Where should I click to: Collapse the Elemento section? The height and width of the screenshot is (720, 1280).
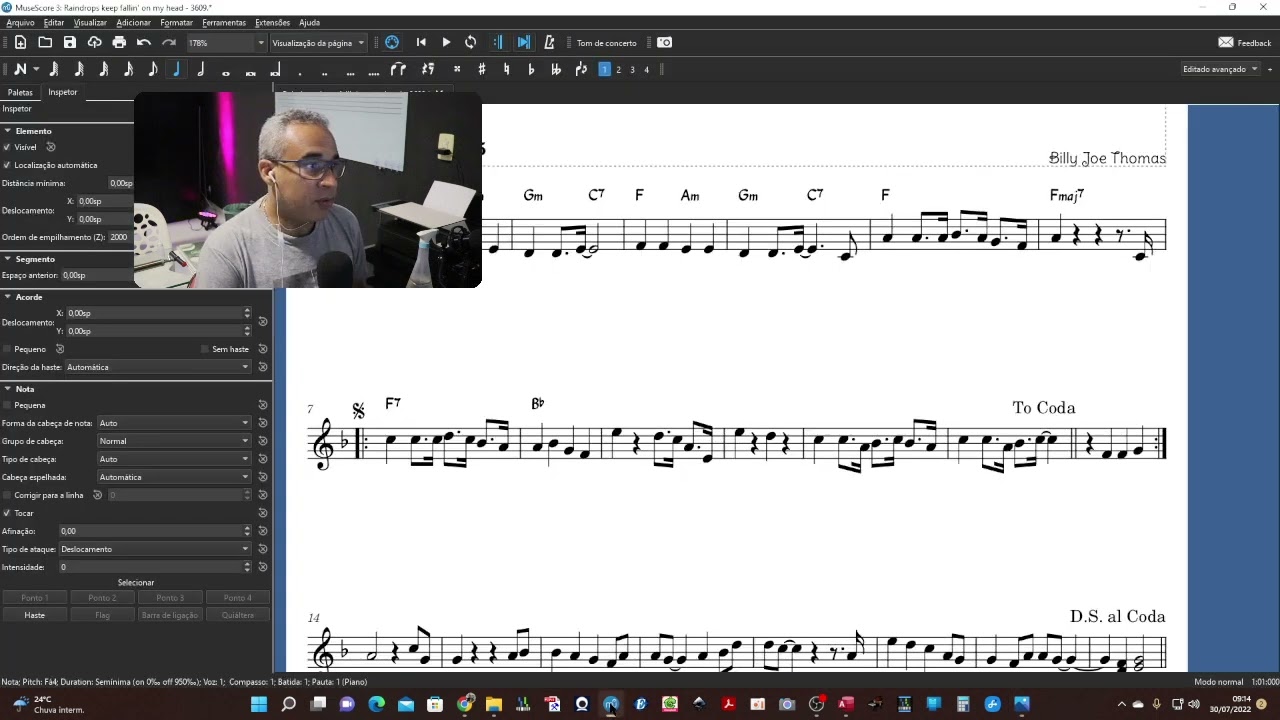[8, 131]
